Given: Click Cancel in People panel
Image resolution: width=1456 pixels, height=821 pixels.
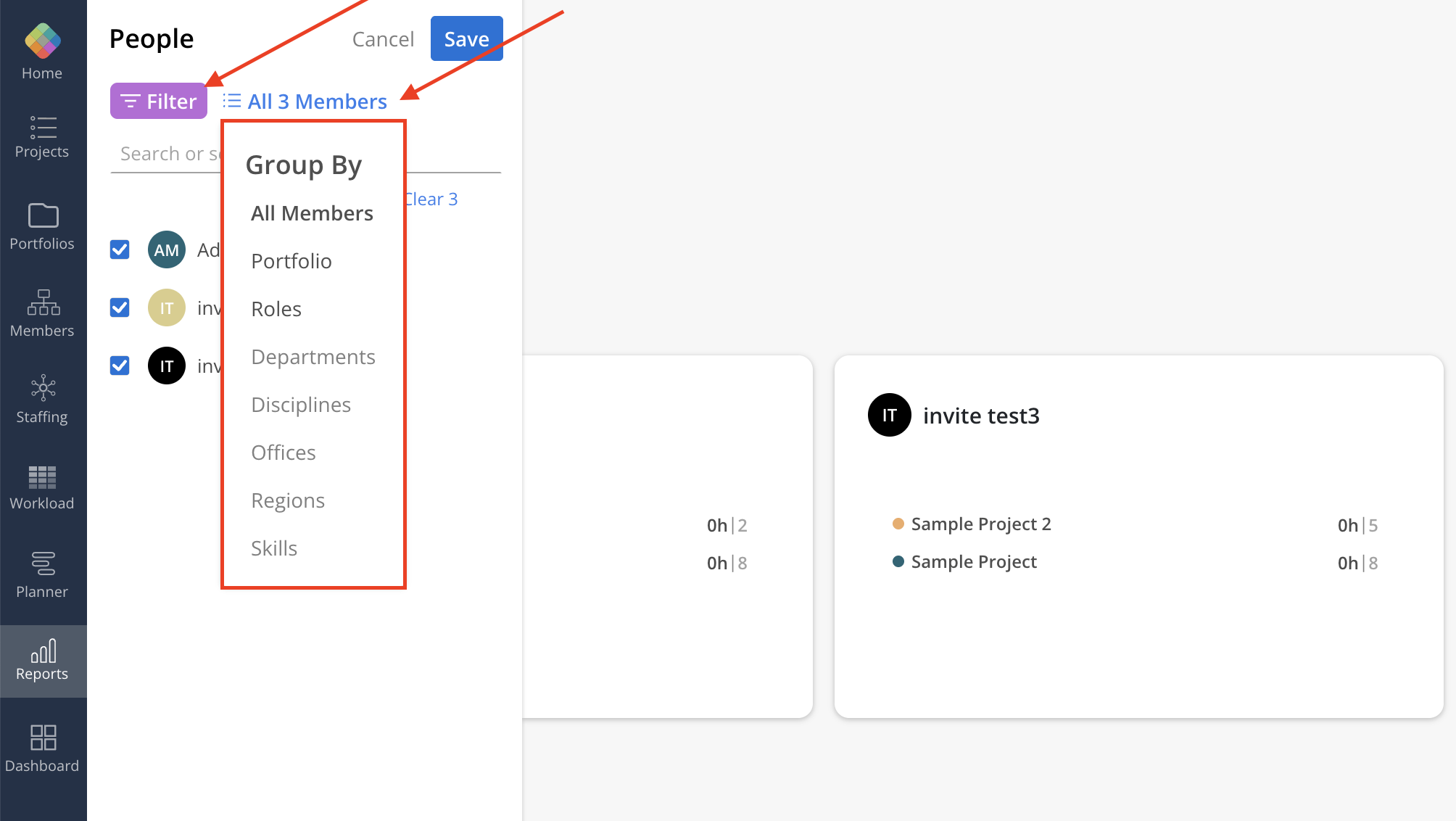Looking at the screenshot, I should pos(383,39).
